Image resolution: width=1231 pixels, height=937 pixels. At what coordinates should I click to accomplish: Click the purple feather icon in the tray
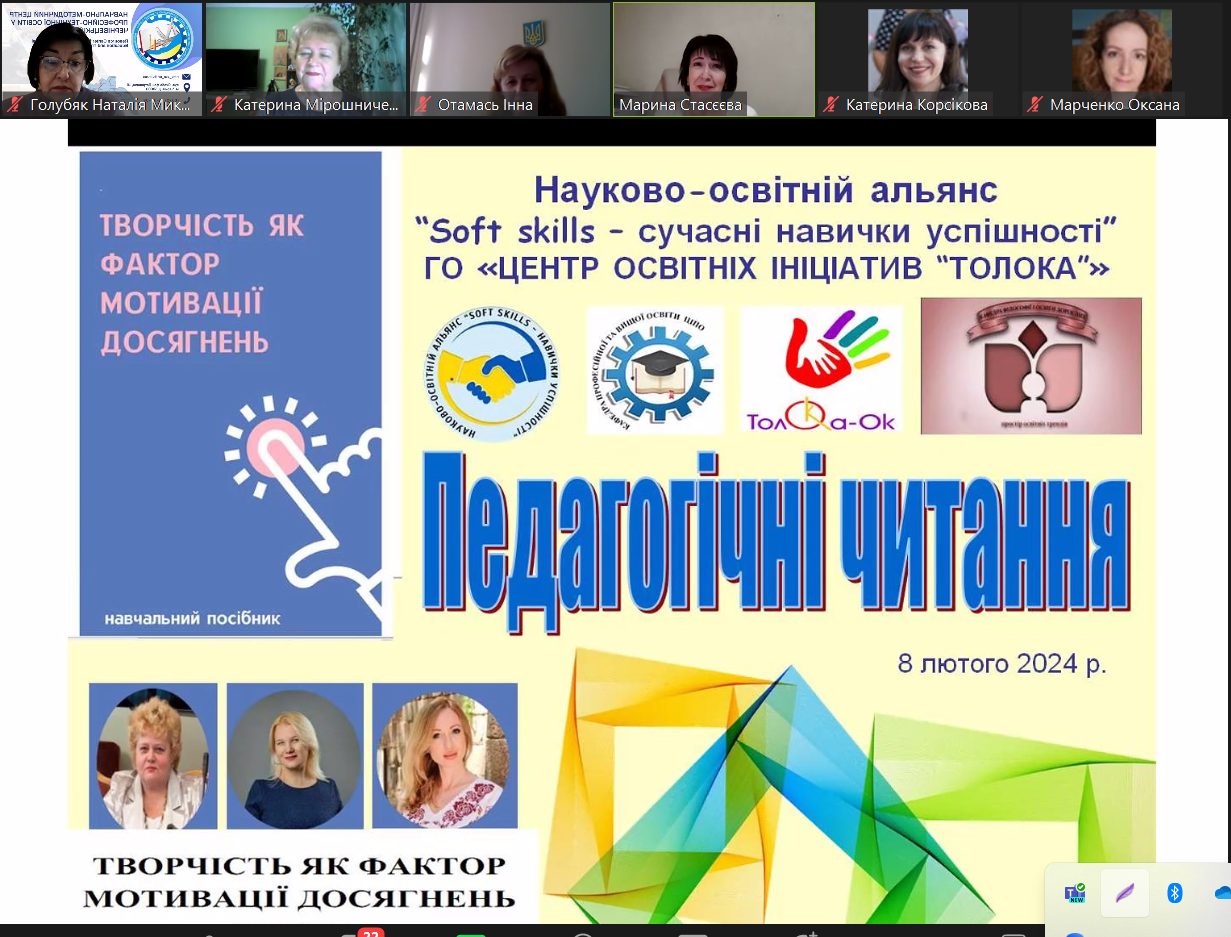(1125, 893)
